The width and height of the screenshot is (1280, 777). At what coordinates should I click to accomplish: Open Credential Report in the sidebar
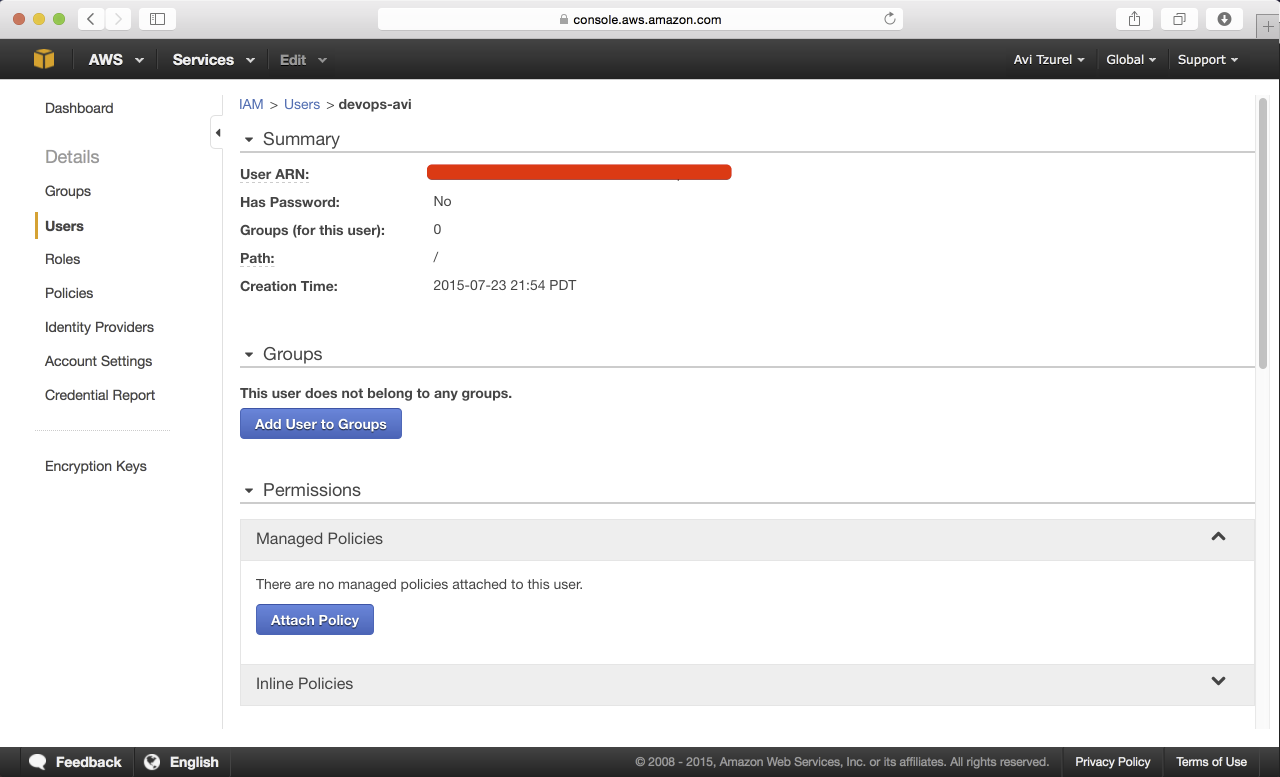[100, 395]
